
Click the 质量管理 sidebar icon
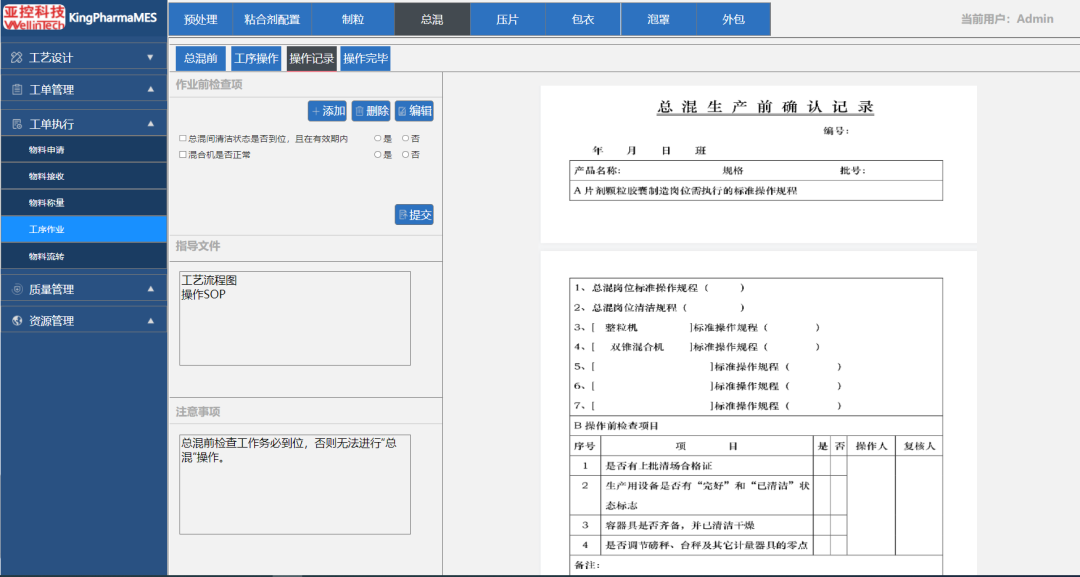click(17, 289)
